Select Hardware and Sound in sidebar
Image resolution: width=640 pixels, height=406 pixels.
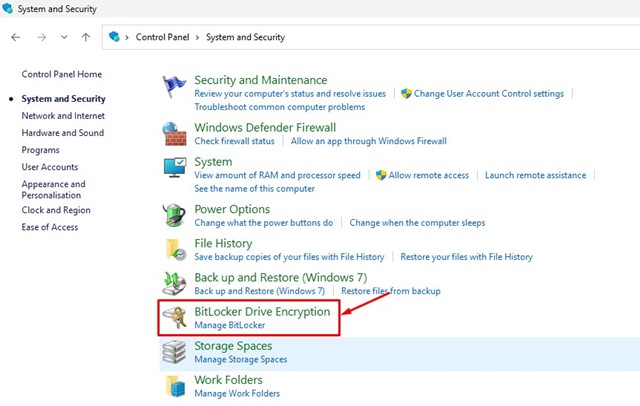coord(63,133)
